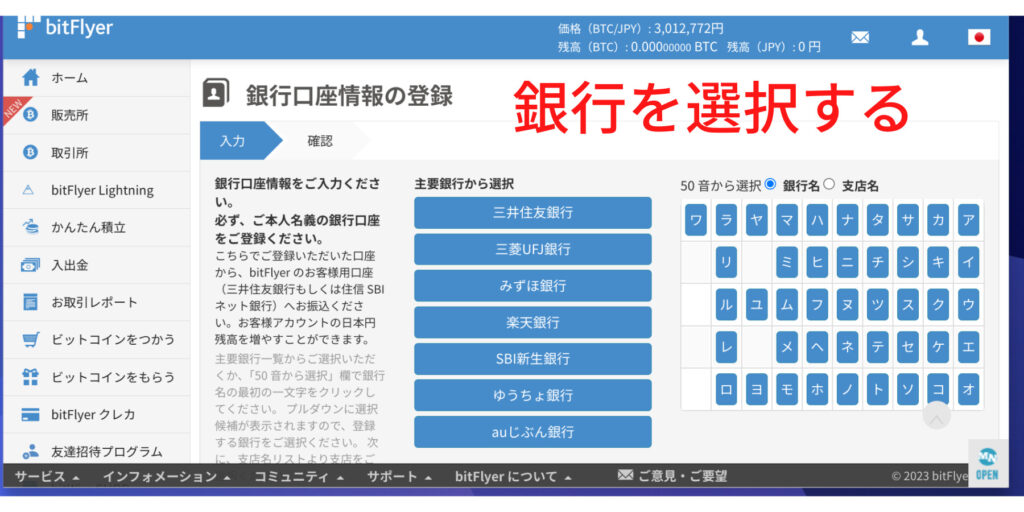
Task: Click the BTC/JPY price text 3,012,772円
Action: pyautogui.click(x=689, y=29)
